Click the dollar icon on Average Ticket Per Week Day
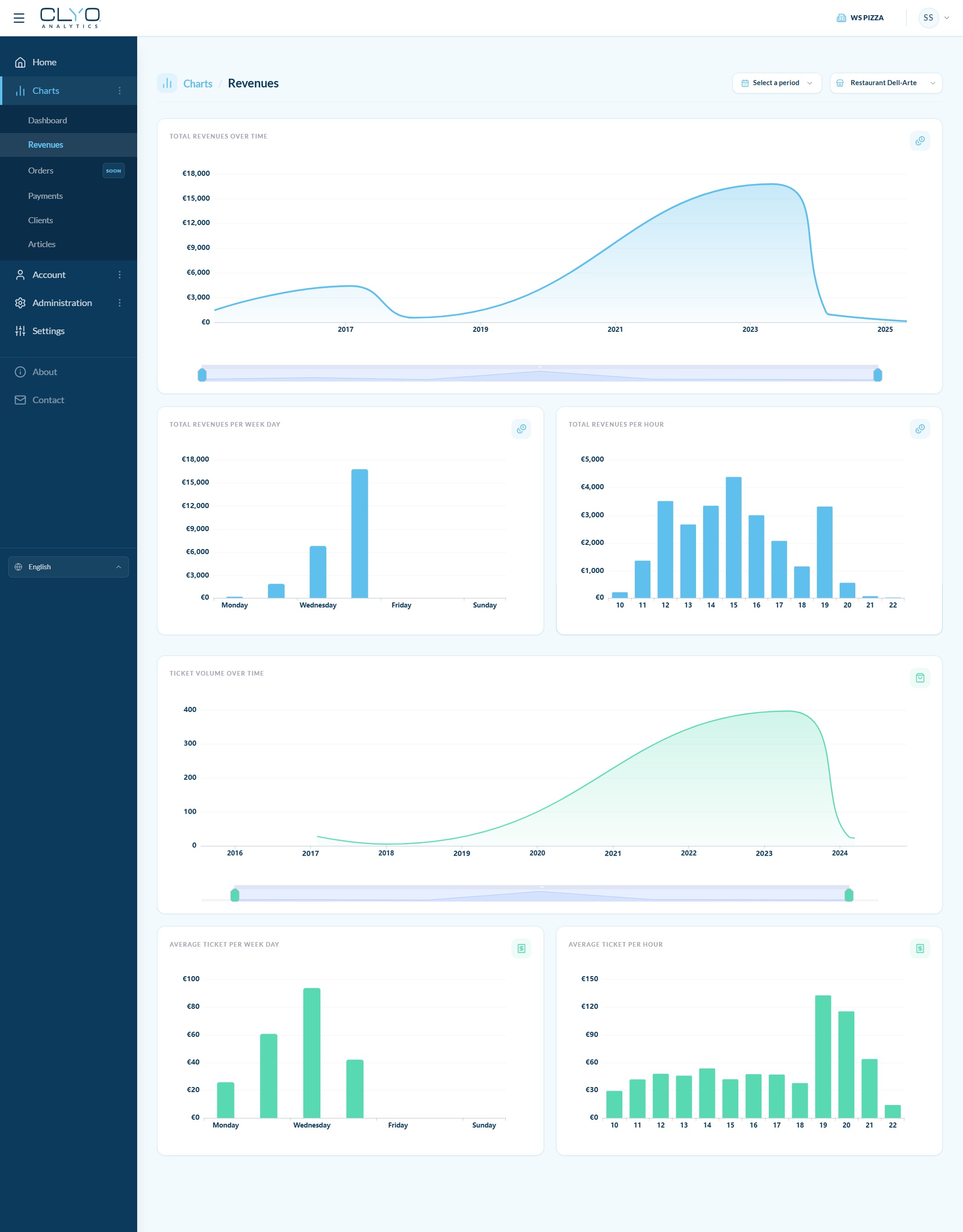The width and height of the screenshot is (963, 1232). click(521, 949)
